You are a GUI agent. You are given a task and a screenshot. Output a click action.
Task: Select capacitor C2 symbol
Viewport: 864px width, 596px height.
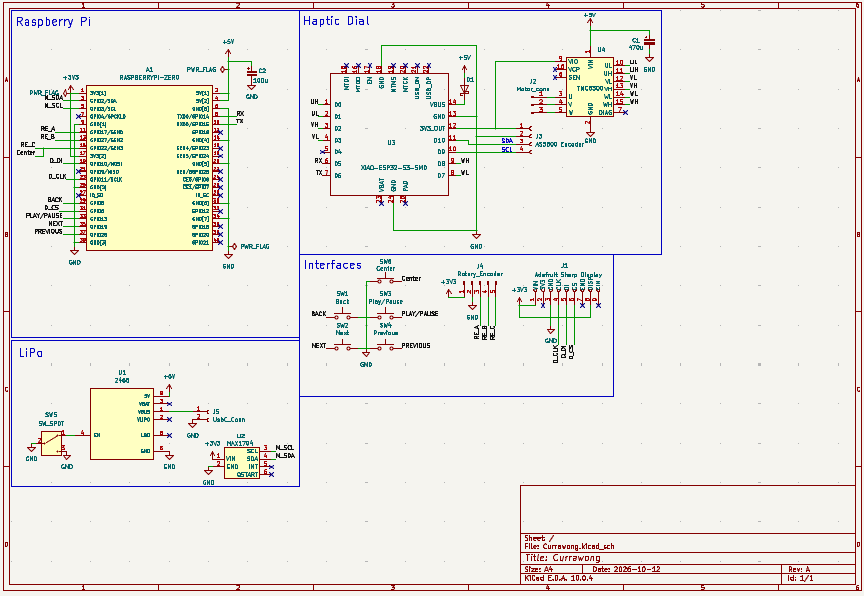click(x=251, y=72)
